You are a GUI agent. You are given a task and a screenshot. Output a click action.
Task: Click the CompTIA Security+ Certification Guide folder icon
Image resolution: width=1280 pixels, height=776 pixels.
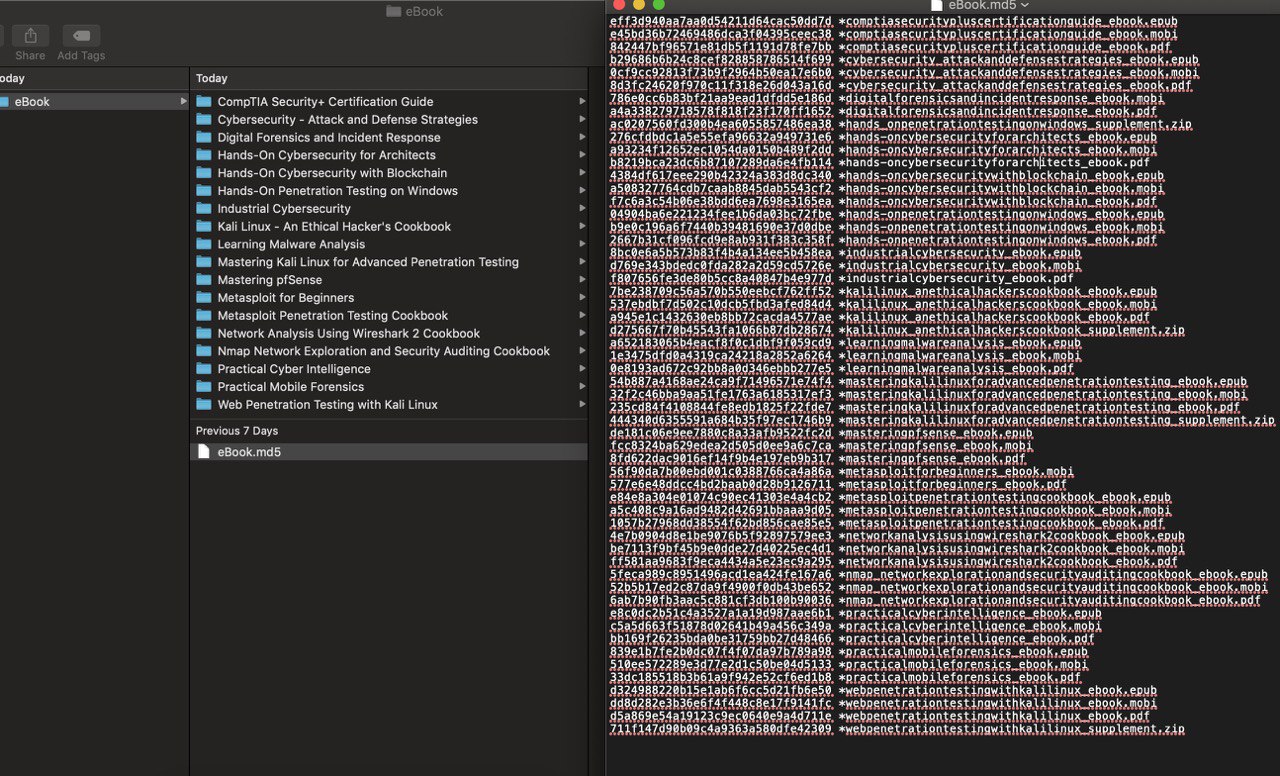[204, 102]
